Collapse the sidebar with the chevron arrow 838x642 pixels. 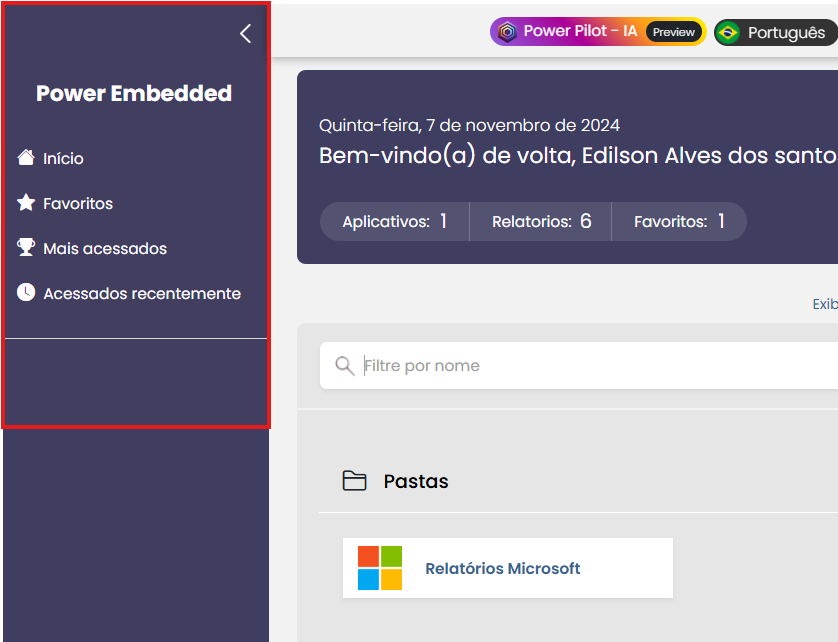coord(245,34)
